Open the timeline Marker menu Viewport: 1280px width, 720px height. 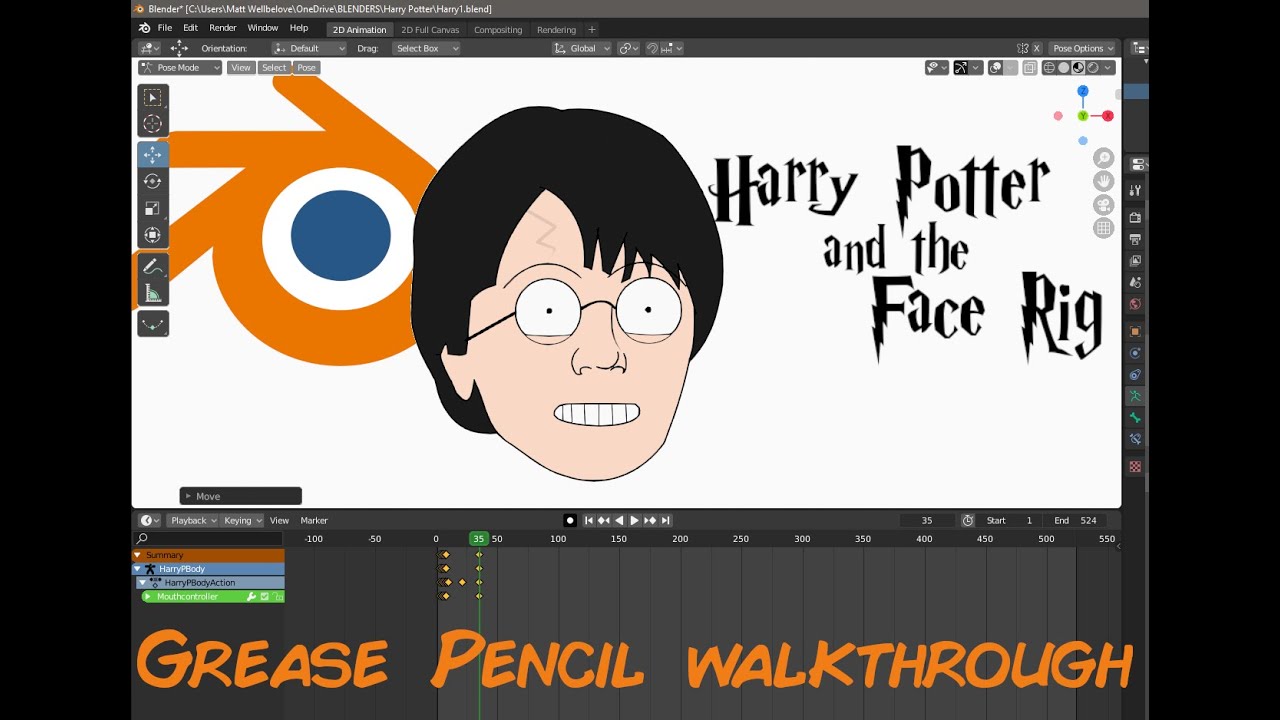click(314, 520)
